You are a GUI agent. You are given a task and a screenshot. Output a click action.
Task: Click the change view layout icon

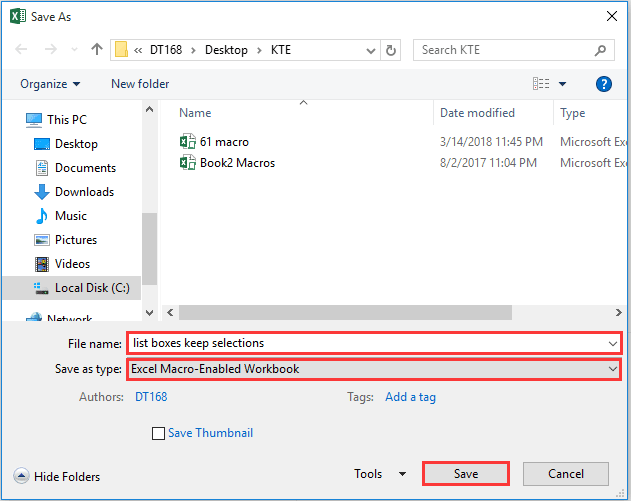[542, 84]
